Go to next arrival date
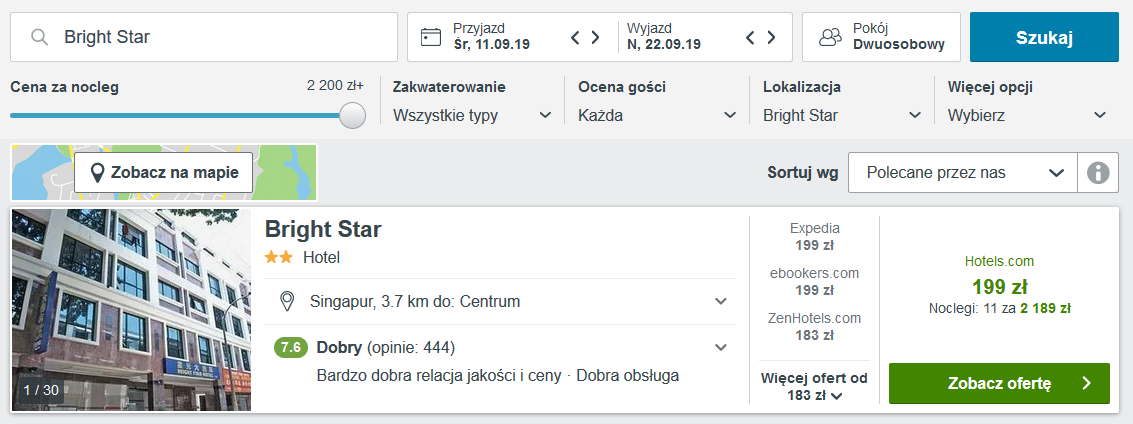This screenshot has height=424, width=1133. [596, 38]
